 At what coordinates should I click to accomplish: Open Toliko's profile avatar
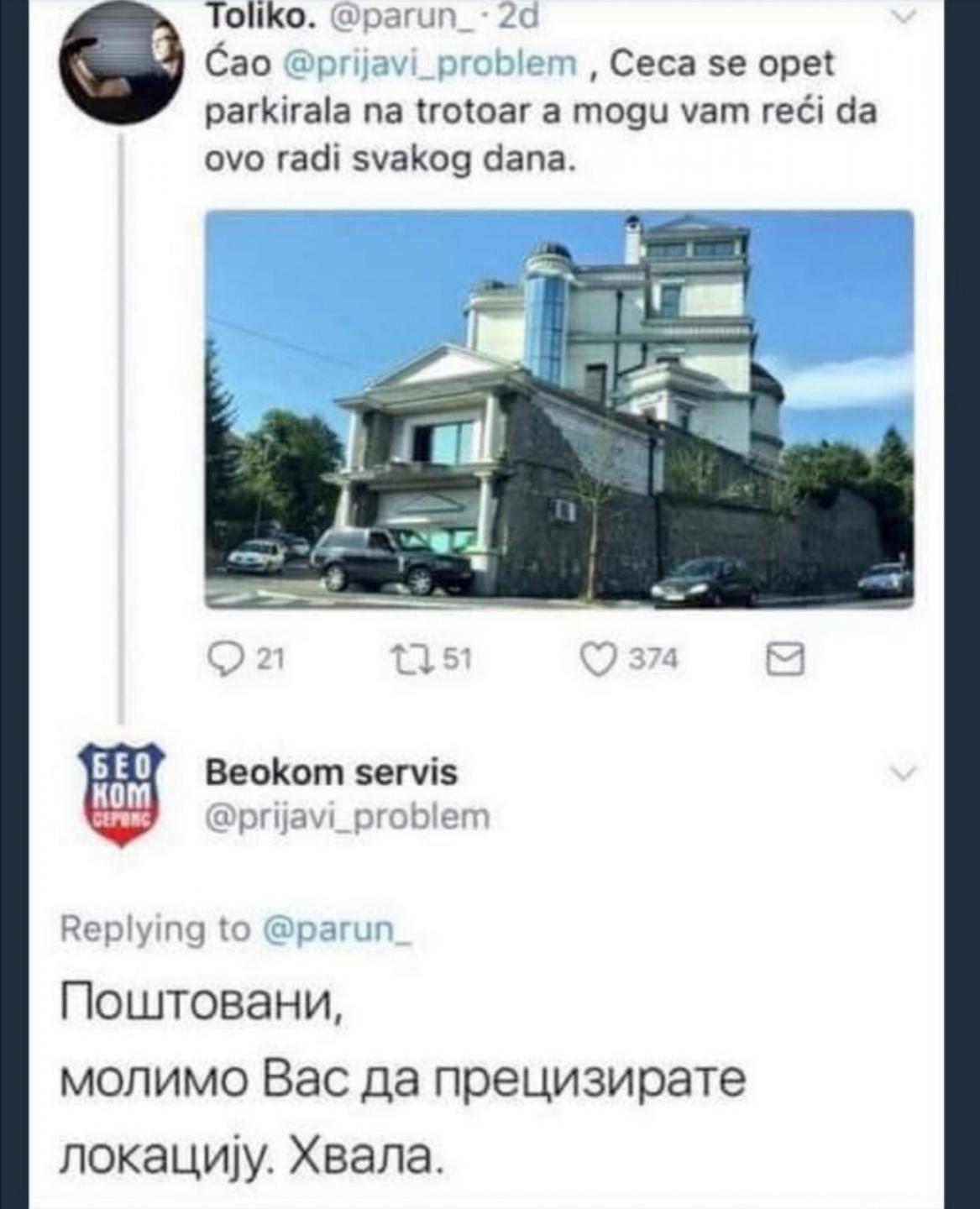pyautogui.click(x=121, y=62)
